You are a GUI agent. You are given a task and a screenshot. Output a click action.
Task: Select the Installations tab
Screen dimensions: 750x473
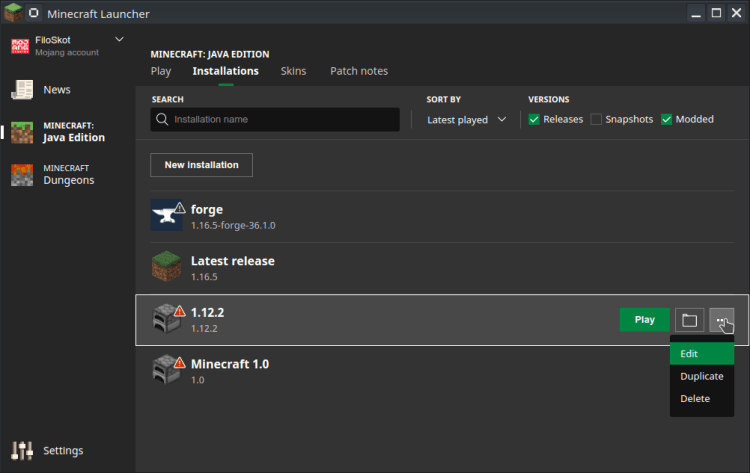pyautogui.click(x=226, y=71)
